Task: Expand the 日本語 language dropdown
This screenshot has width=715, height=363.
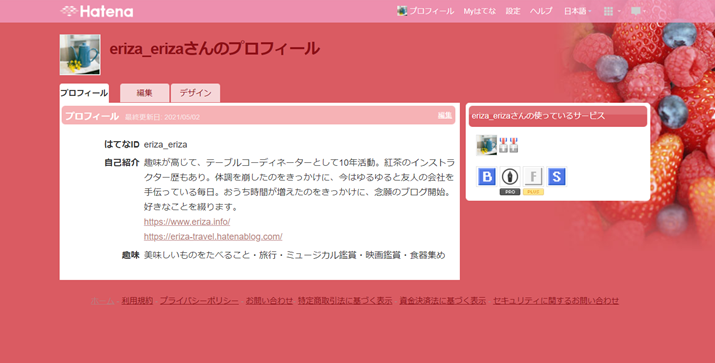Action: 577,11
